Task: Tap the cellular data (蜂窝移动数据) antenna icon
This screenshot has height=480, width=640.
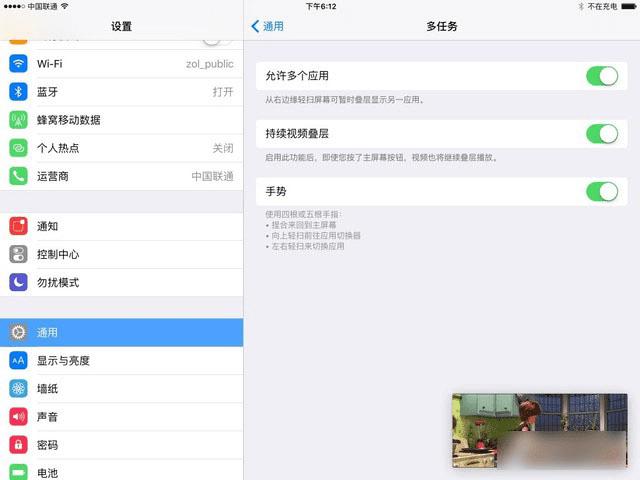Action: (18, 120)
